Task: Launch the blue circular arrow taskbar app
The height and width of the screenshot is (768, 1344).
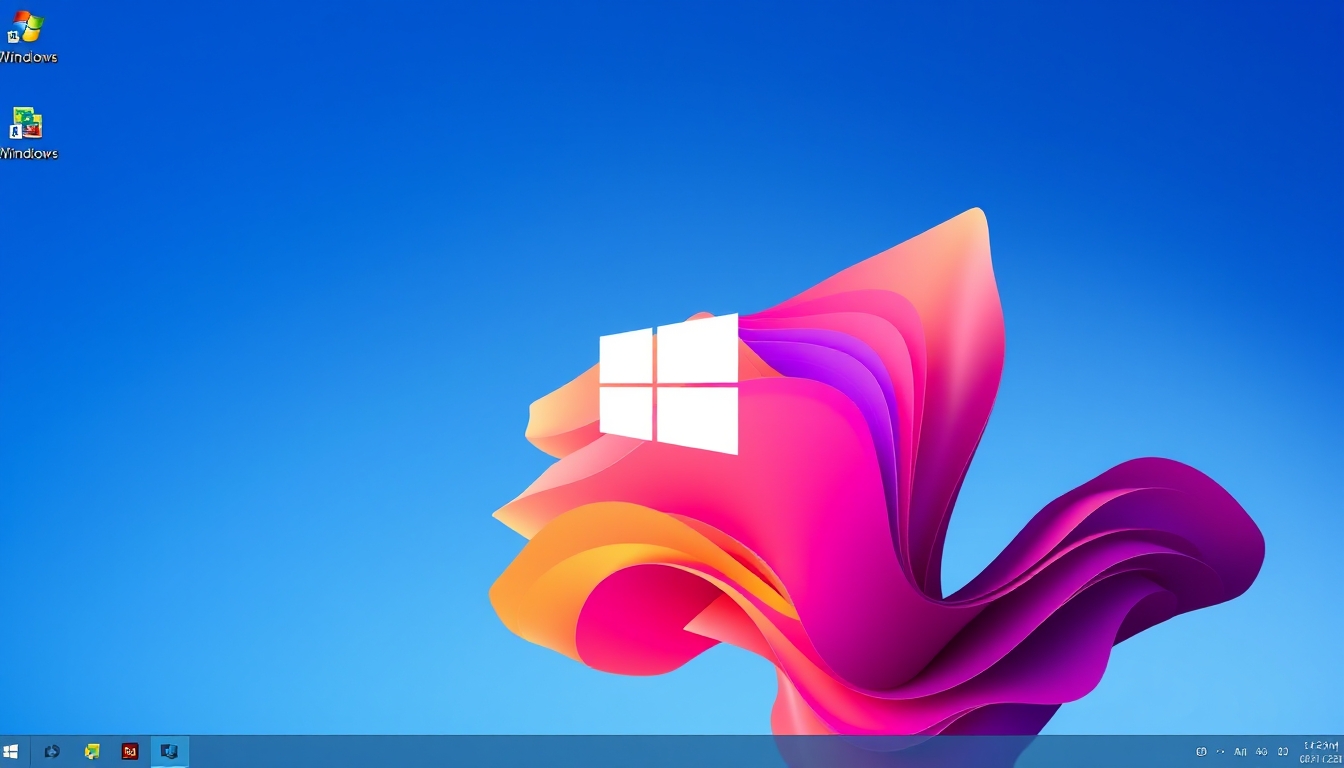Action: click(x=52, y=751)
